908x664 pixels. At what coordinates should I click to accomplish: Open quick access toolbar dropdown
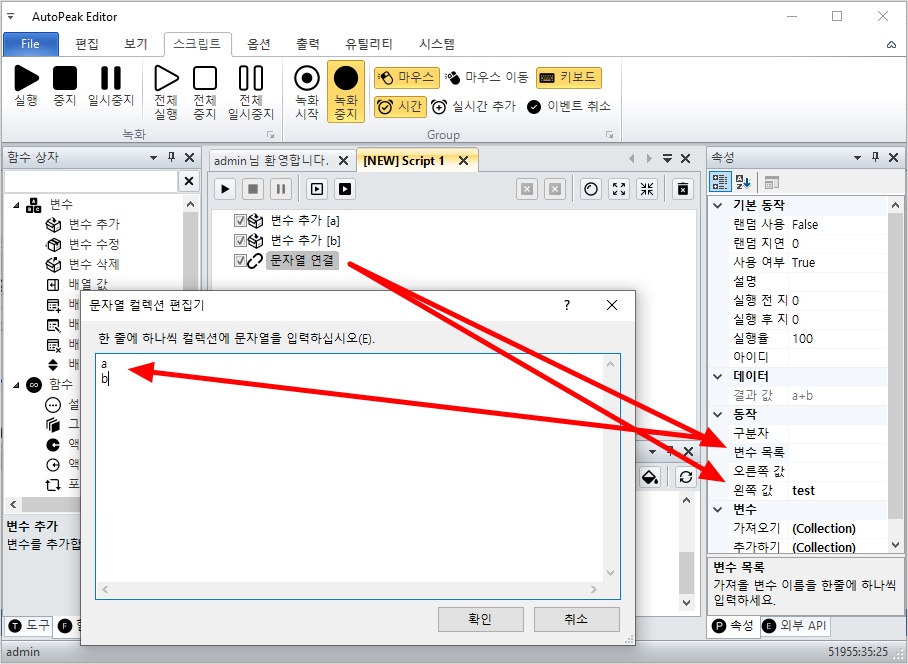[10, 16]
